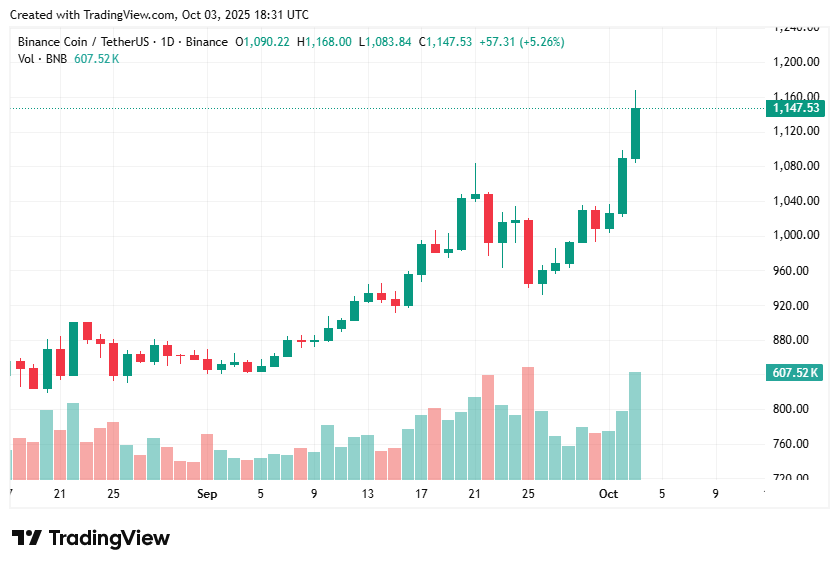Click the Created with TradingView.com header text
This screenshot has width=839, height=568.
159,15
